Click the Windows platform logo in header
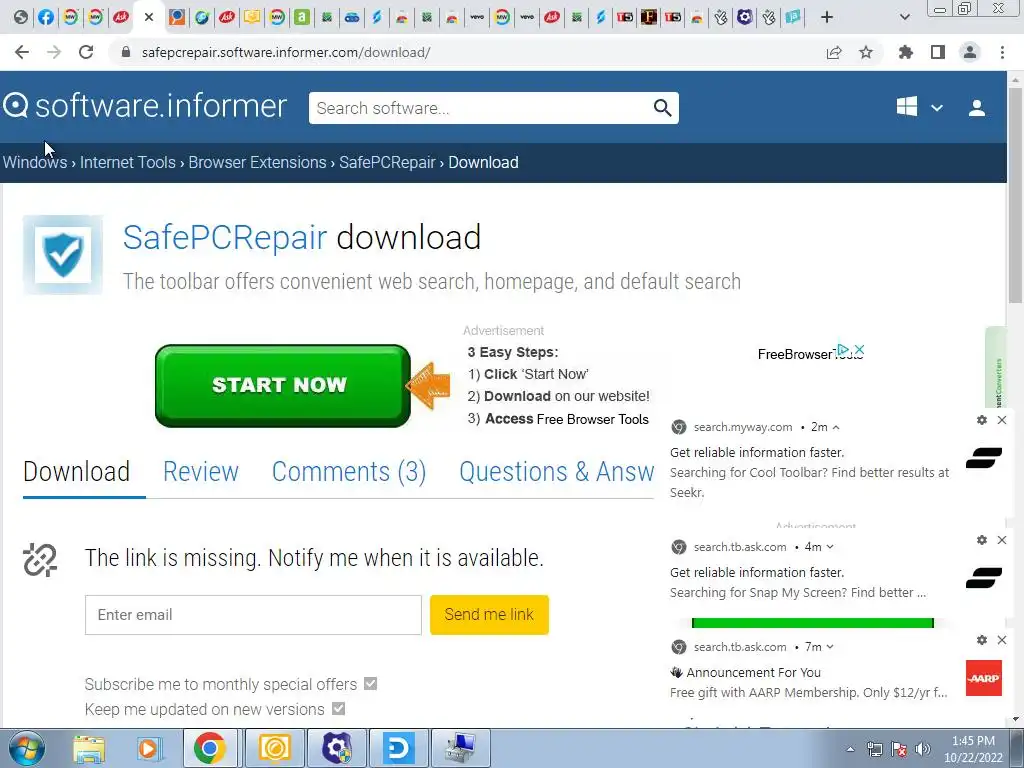This screenshot has width=1024, height=768. point(906,106)
